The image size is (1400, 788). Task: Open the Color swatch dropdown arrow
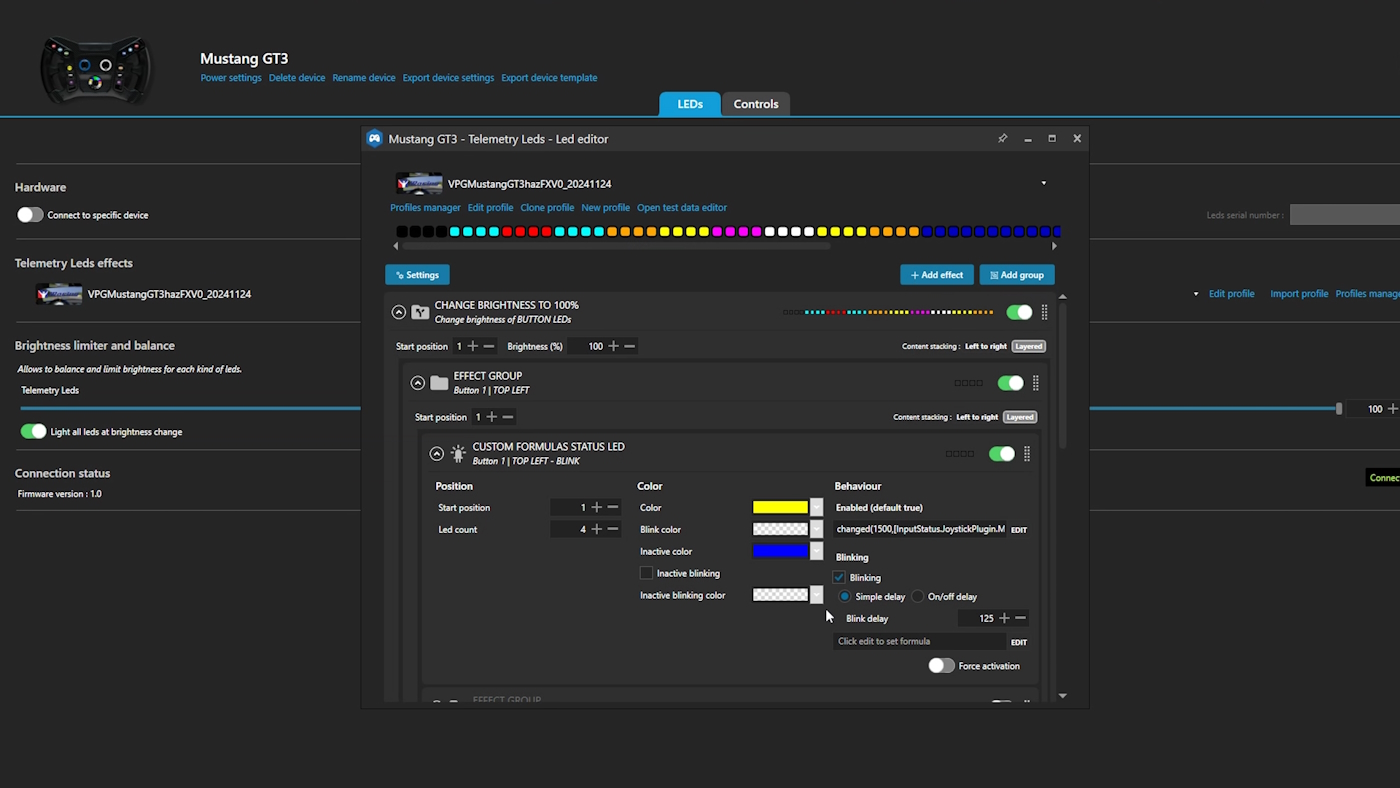[816, 507]
